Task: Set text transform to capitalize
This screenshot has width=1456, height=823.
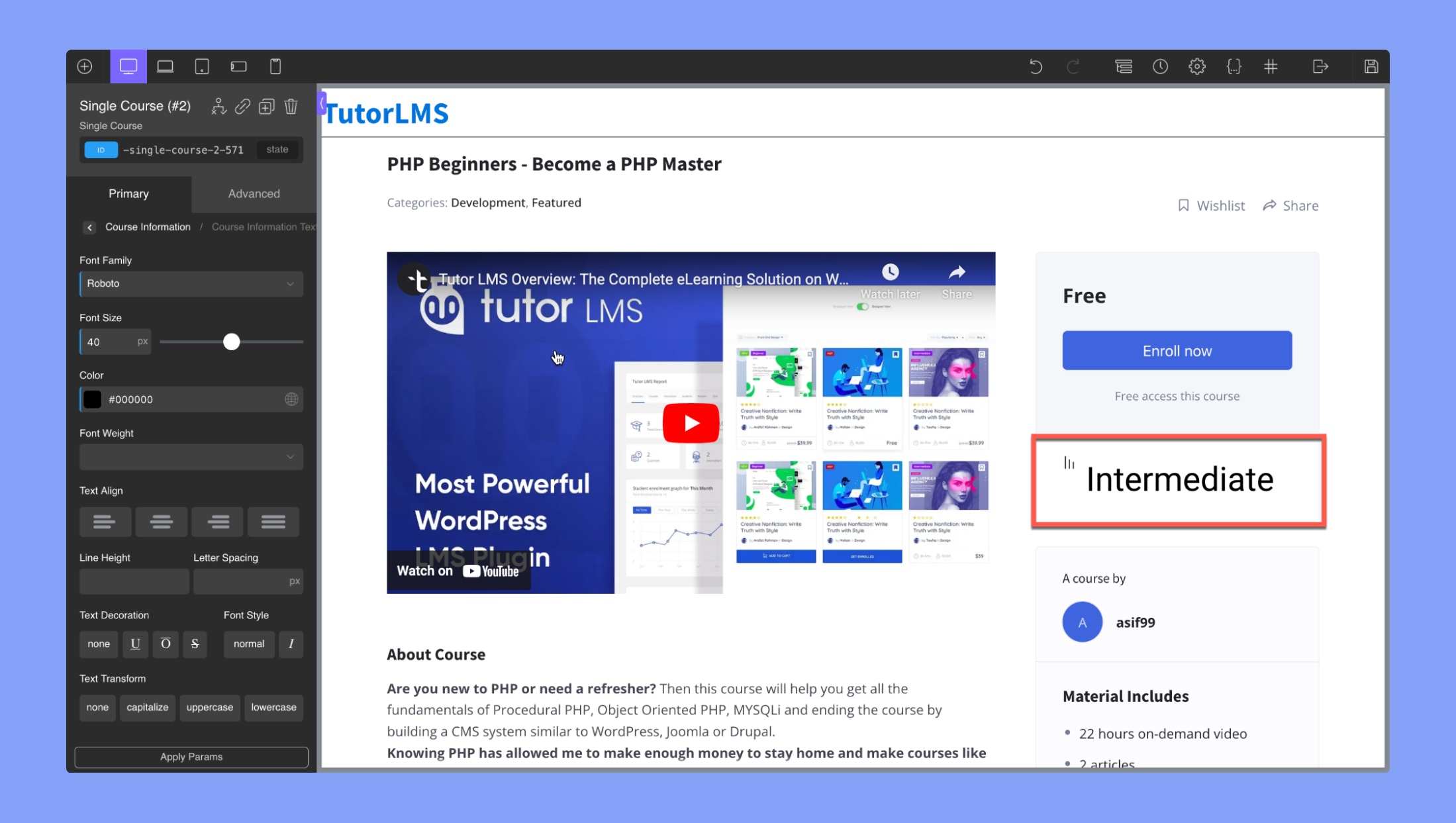Action: tap(147, 708)
